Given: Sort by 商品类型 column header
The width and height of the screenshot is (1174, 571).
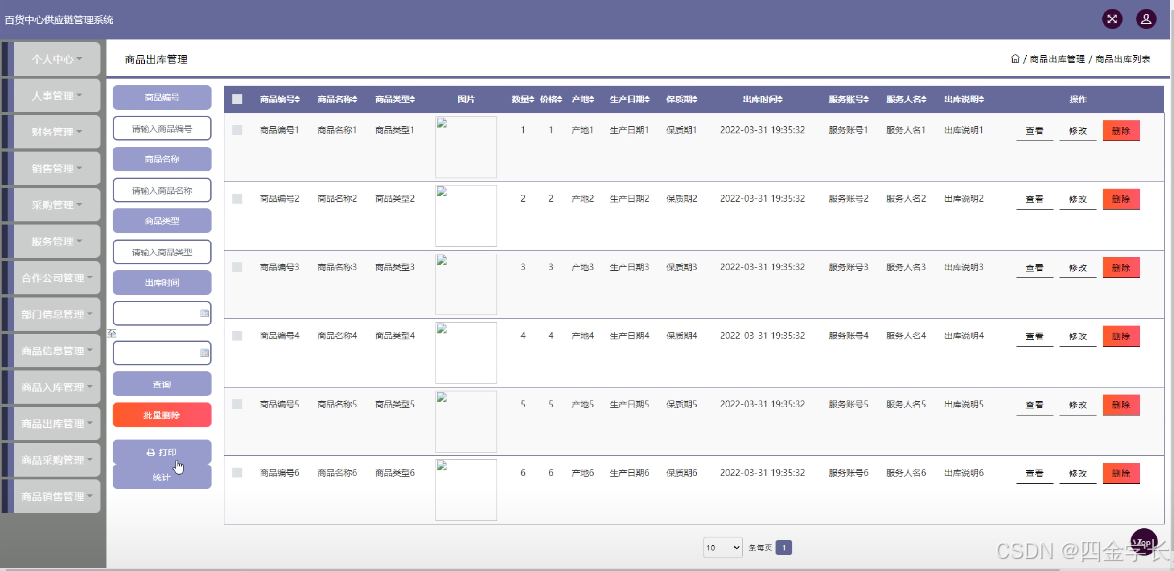Looking at the screenshot, I should point(395,100).
